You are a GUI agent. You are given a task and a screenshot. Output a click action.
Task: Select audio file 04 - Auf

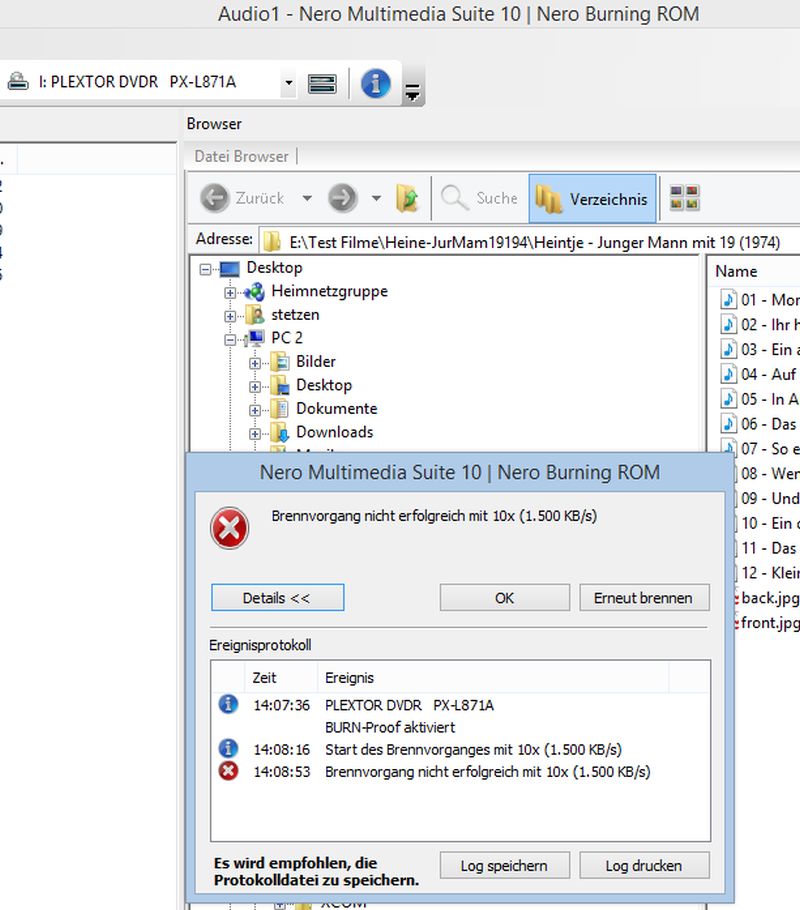[759, 374]
